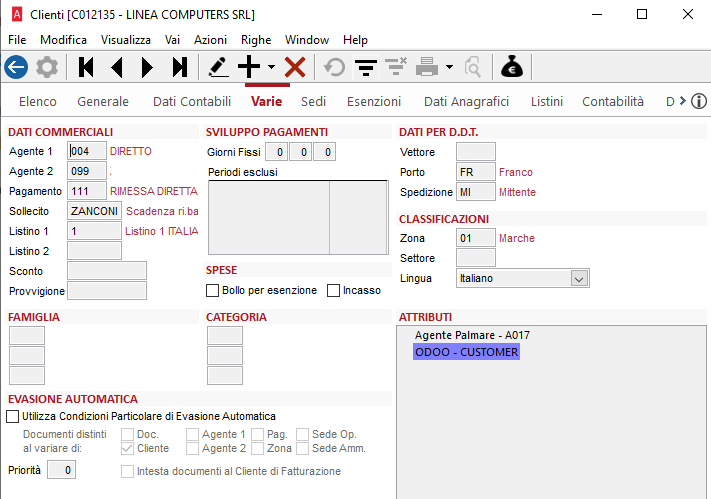Go to the previous customer record
711x499 pixels.
[x=117, y=67]
